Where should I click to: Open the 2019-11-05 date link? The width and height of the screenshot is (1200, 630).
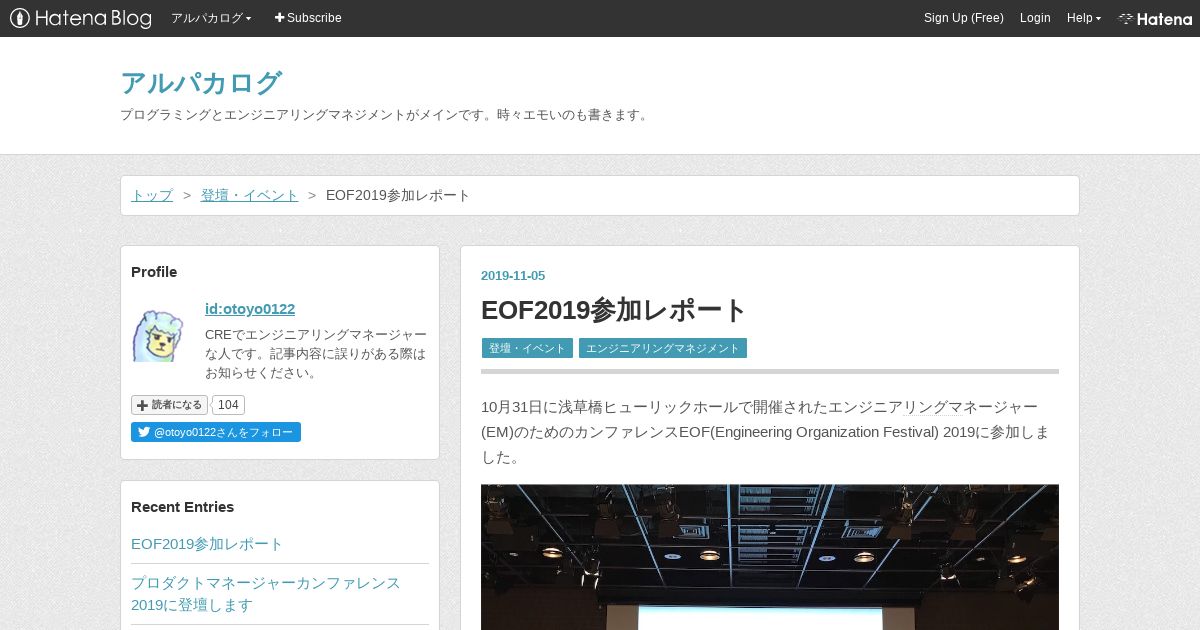513,276
